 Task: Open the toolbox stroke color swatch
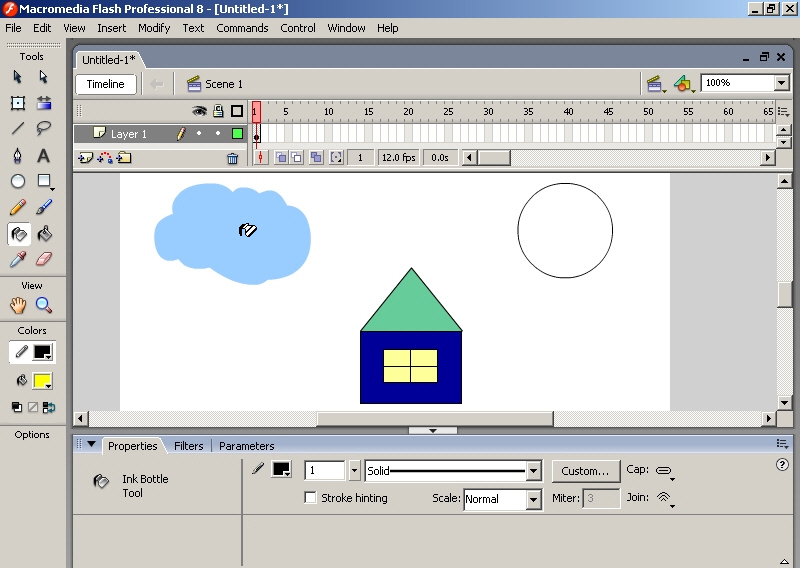(42, 352)
